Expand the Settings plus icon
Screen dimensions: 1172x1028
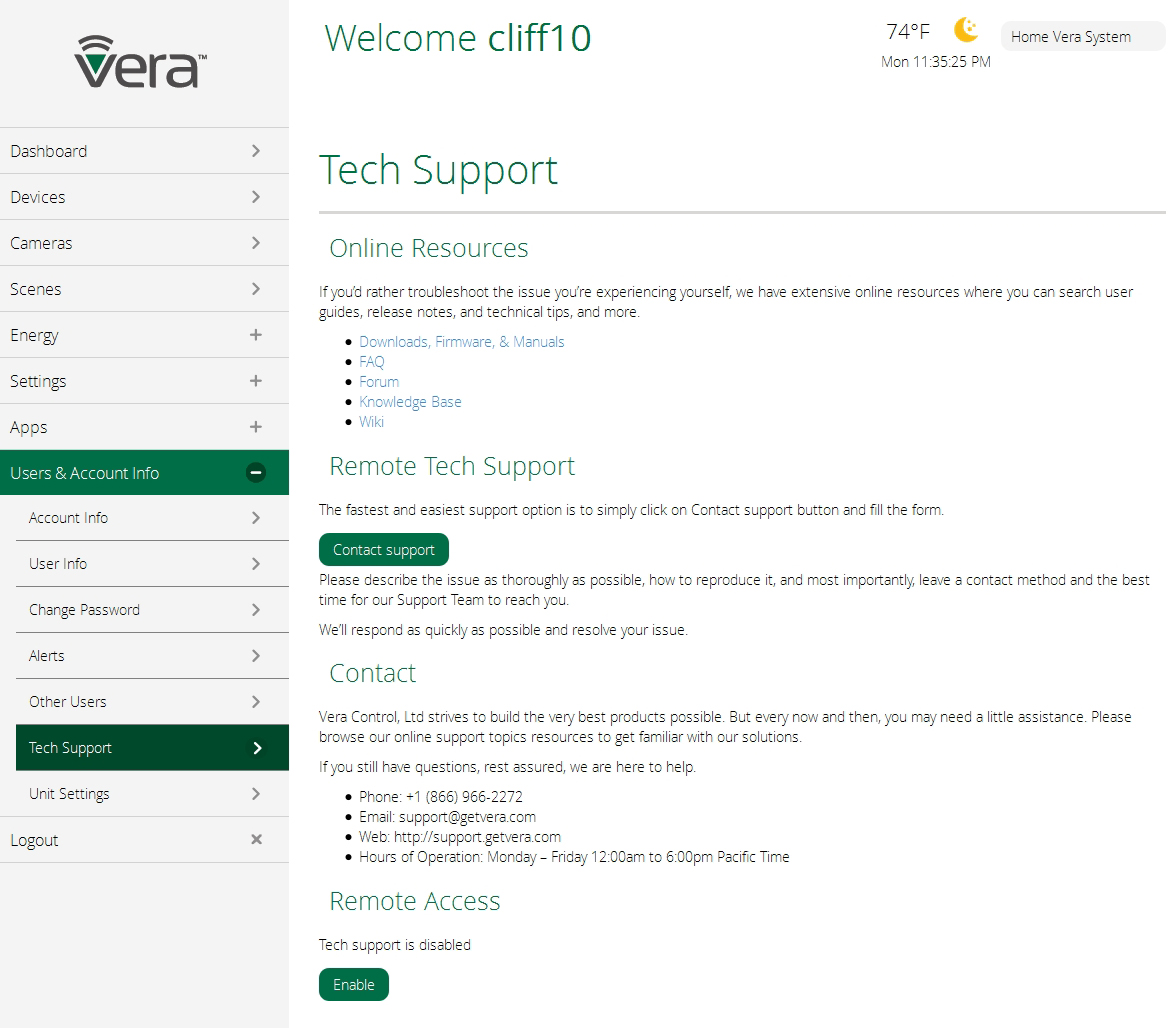point(256,381)
